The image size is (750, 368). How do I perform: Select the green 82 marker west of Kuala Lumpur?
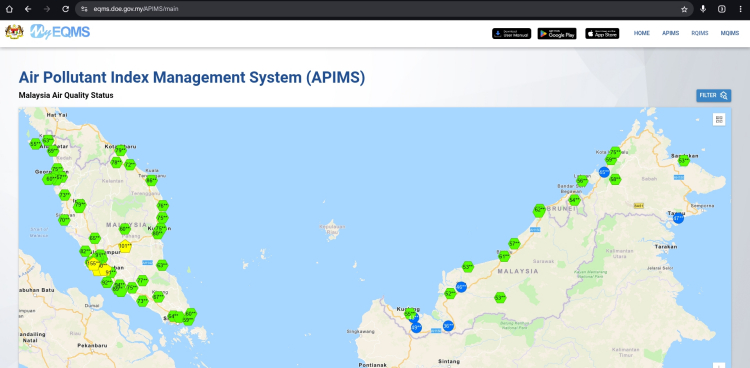click(86, 252)
